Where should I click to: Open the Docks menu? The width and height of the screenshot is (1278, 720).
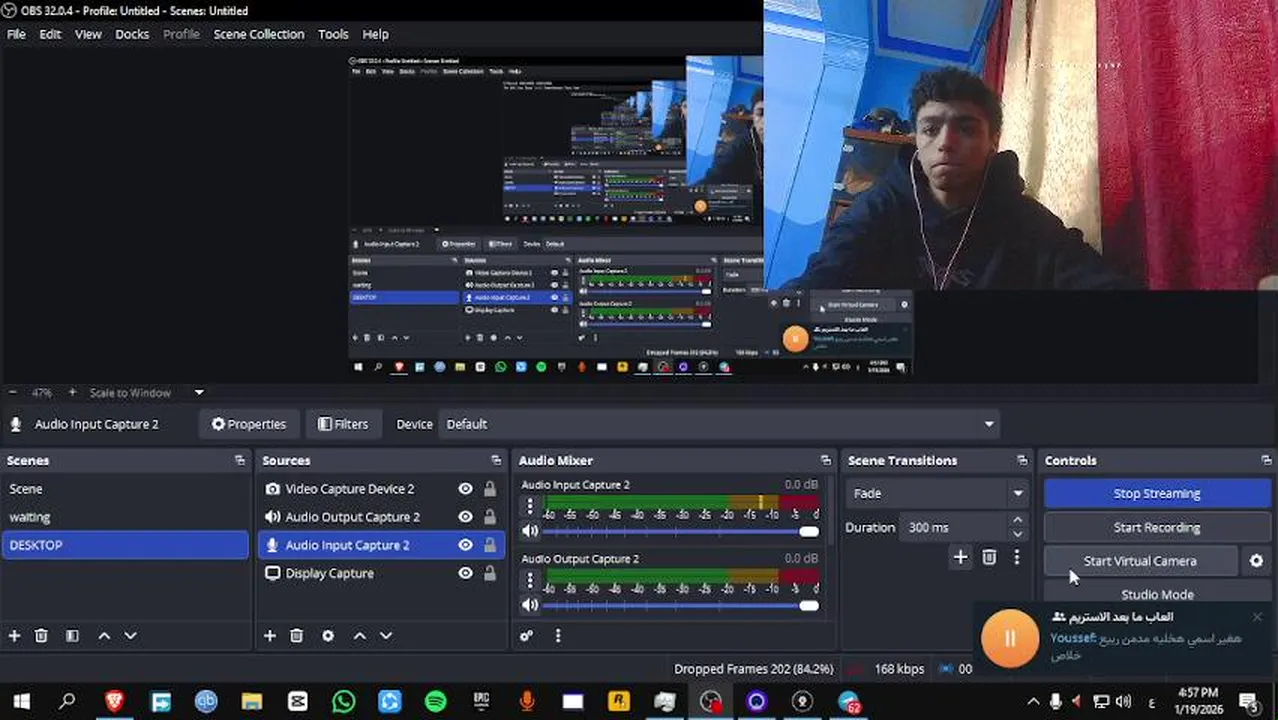coord(132,34)
